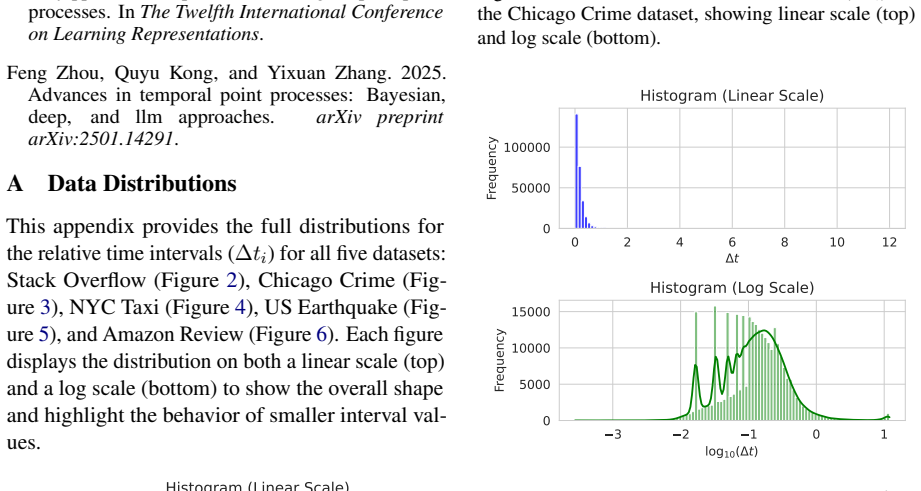Image resolution: width=921 pixels, height=491 pixels.
Task: Click 'The Twelfth International Conference' text
Action: 292,12
